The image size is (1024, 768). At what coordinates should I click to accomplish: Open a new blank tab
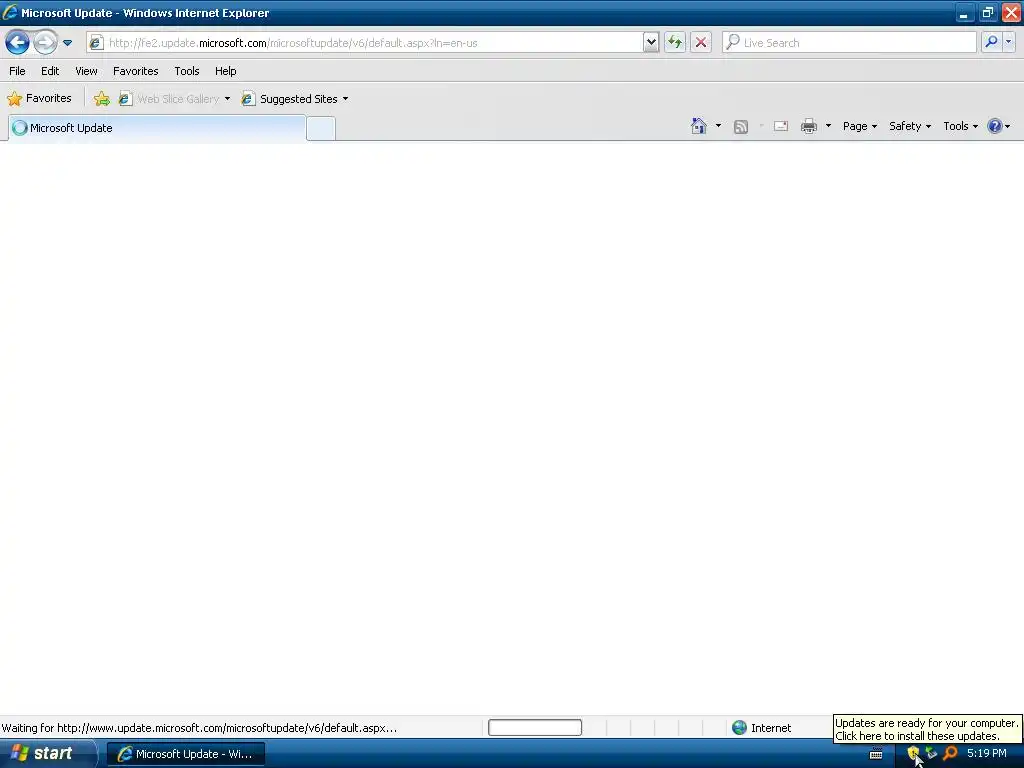321,129
